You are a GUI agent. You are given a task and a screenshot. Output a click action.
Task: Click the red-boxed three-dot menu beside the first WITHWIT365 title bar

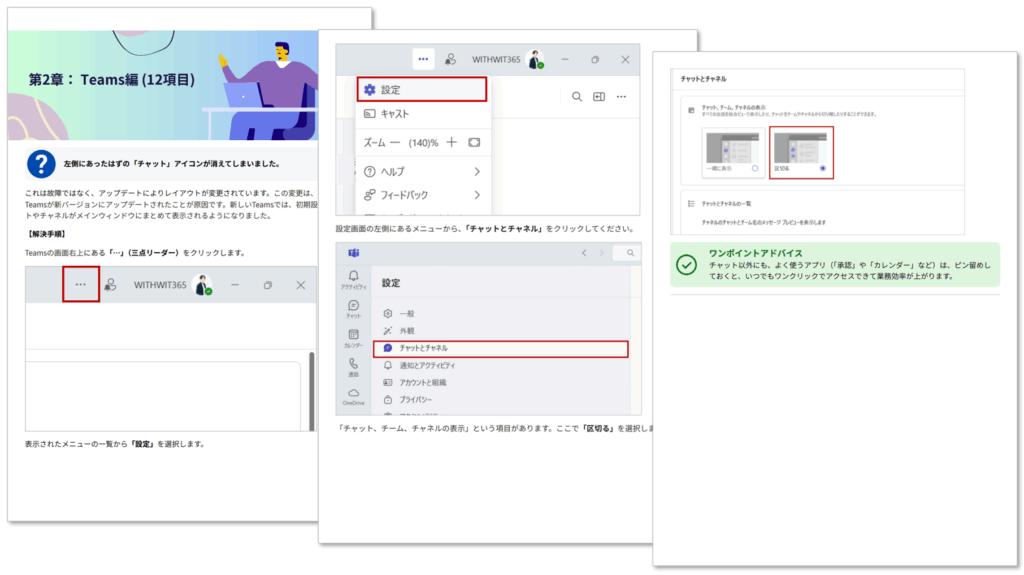tap(80, 284)
